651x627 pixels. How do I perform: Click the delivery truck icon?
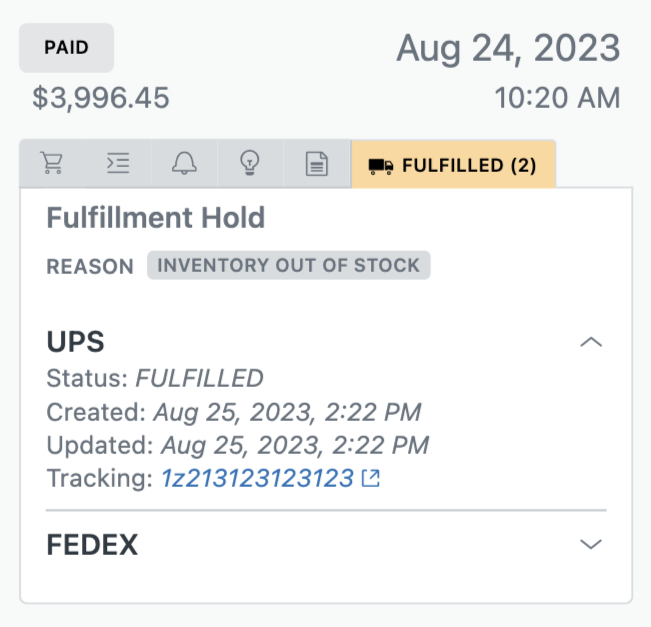pyautogui.click(x=381, y=167)
